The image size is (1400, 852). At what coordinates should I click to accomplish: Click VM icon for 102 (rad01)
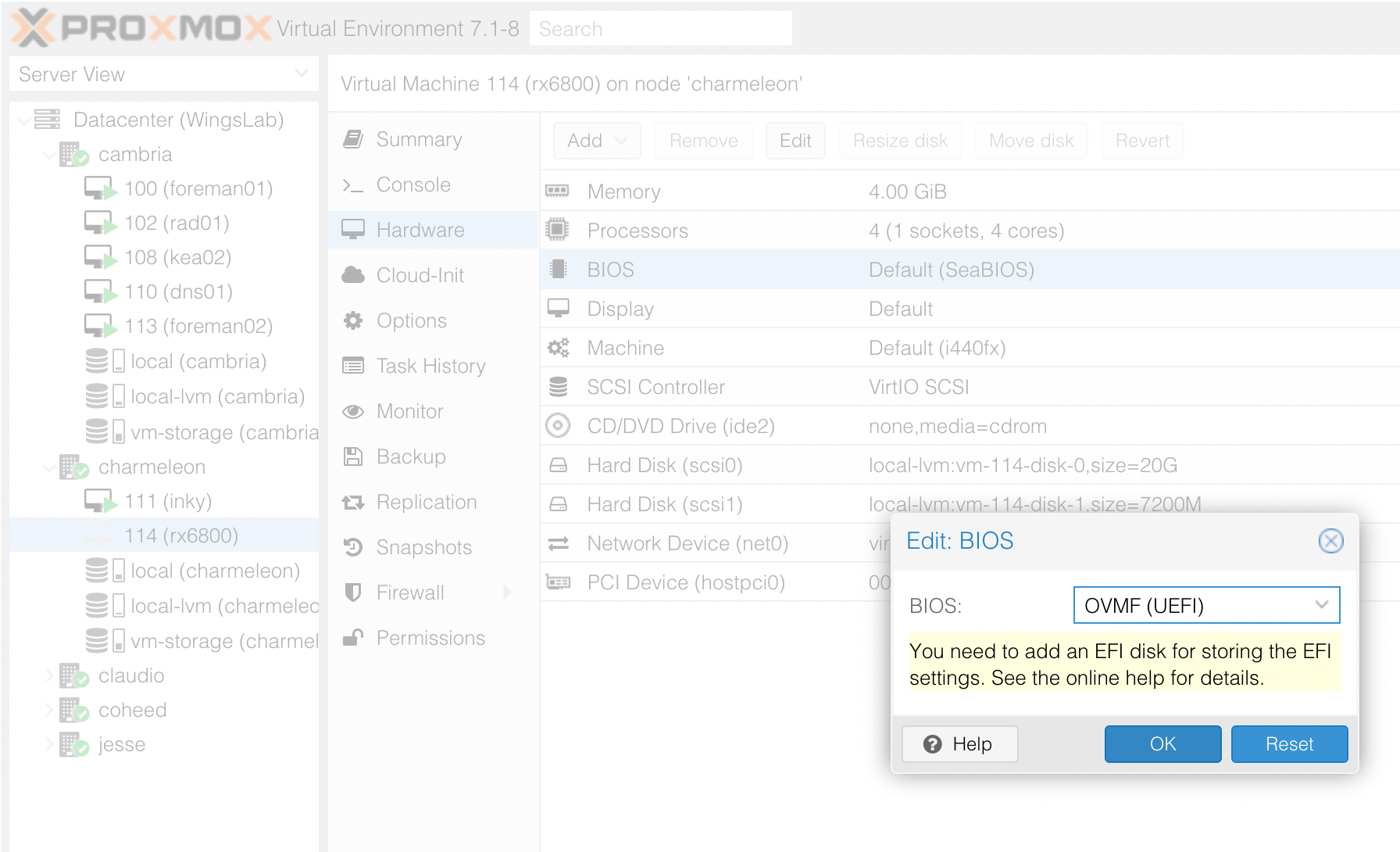101,223
